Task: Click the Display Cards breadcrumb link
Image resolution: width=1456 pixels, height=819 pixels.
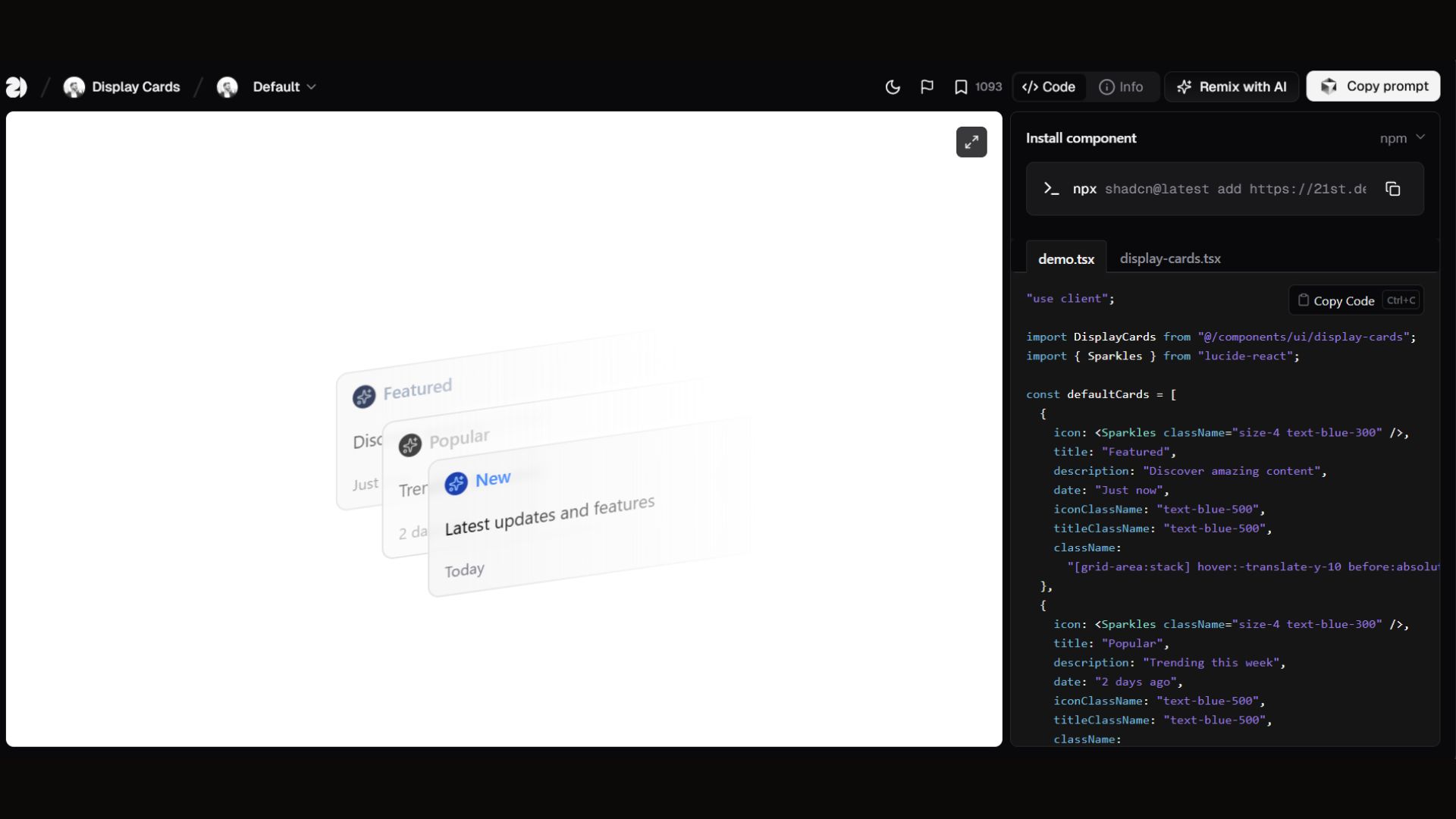Action: coord(136,87)
